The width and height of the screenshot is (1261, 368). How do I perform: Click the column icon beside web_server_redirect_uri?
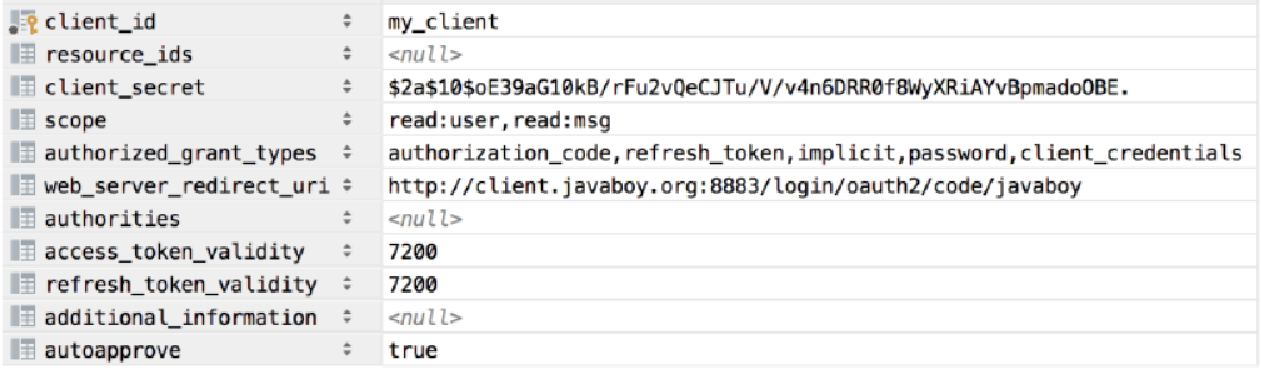click(x=21, y=186)
